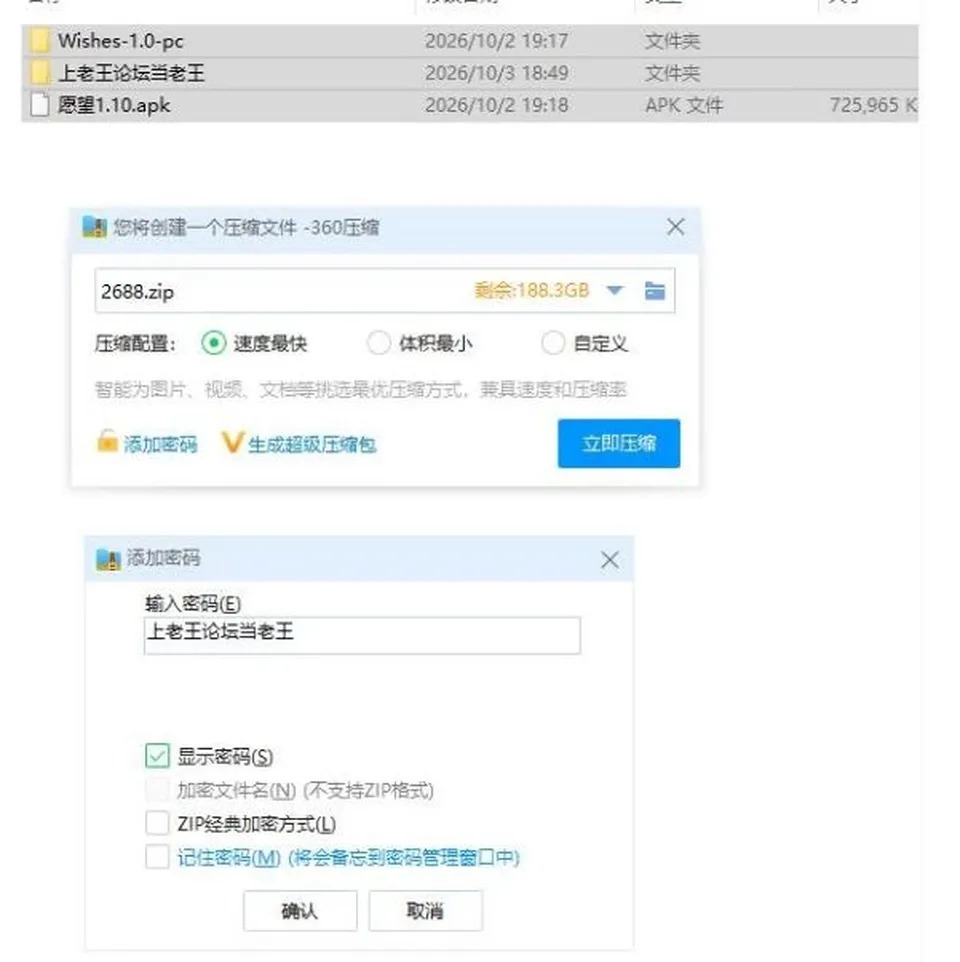Click the 上老王论坛当老王 folder icon
960x962 pixels.
[40, 74]
